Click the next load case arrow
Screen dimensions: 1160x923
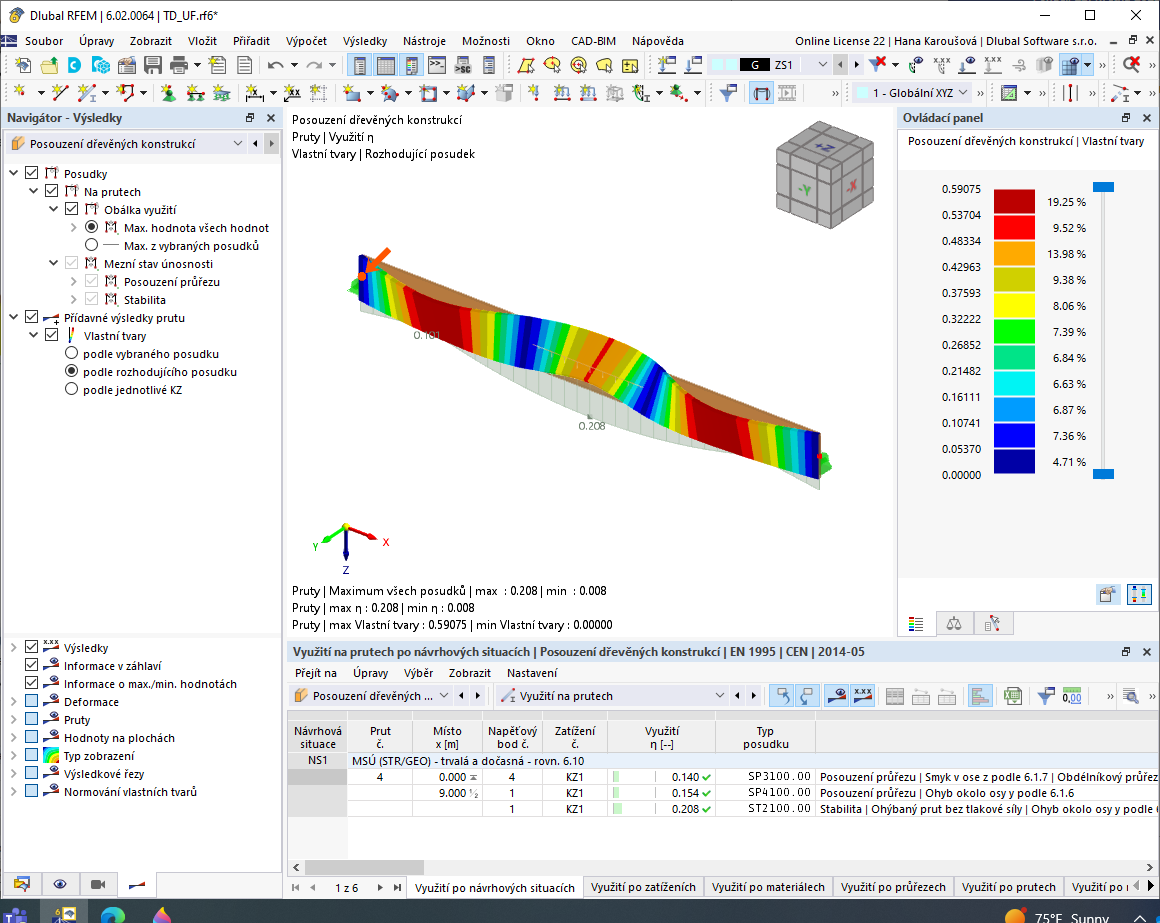857,65
